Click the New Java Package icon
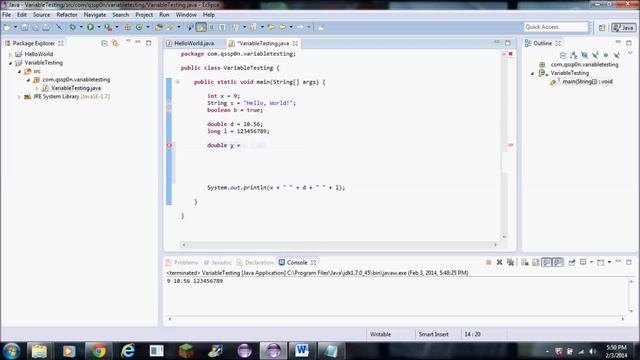This screenshot has height=360, width=640. point(127,27)
